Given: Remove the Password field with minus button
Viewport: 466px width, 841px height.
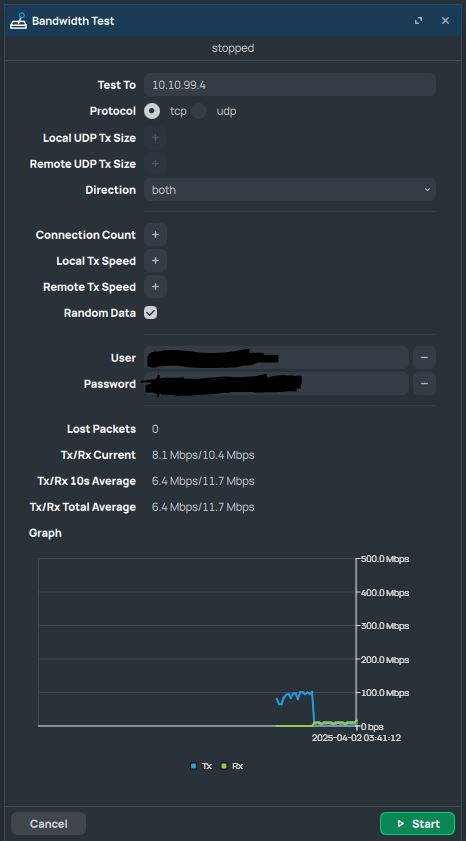Looking at the screenshot, I should pos(424,384).
